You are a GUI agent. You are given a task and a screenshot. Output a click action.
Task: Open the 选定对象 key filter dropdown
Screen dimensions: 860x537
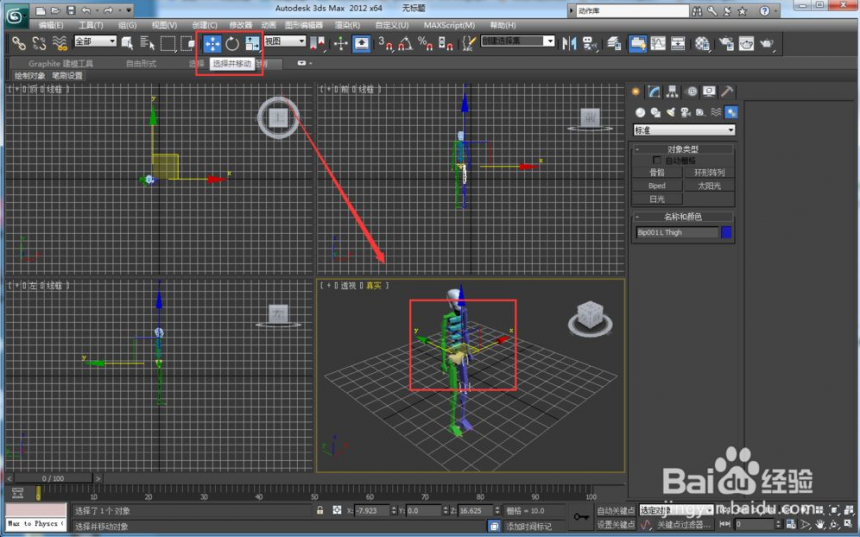coord(676,510)
